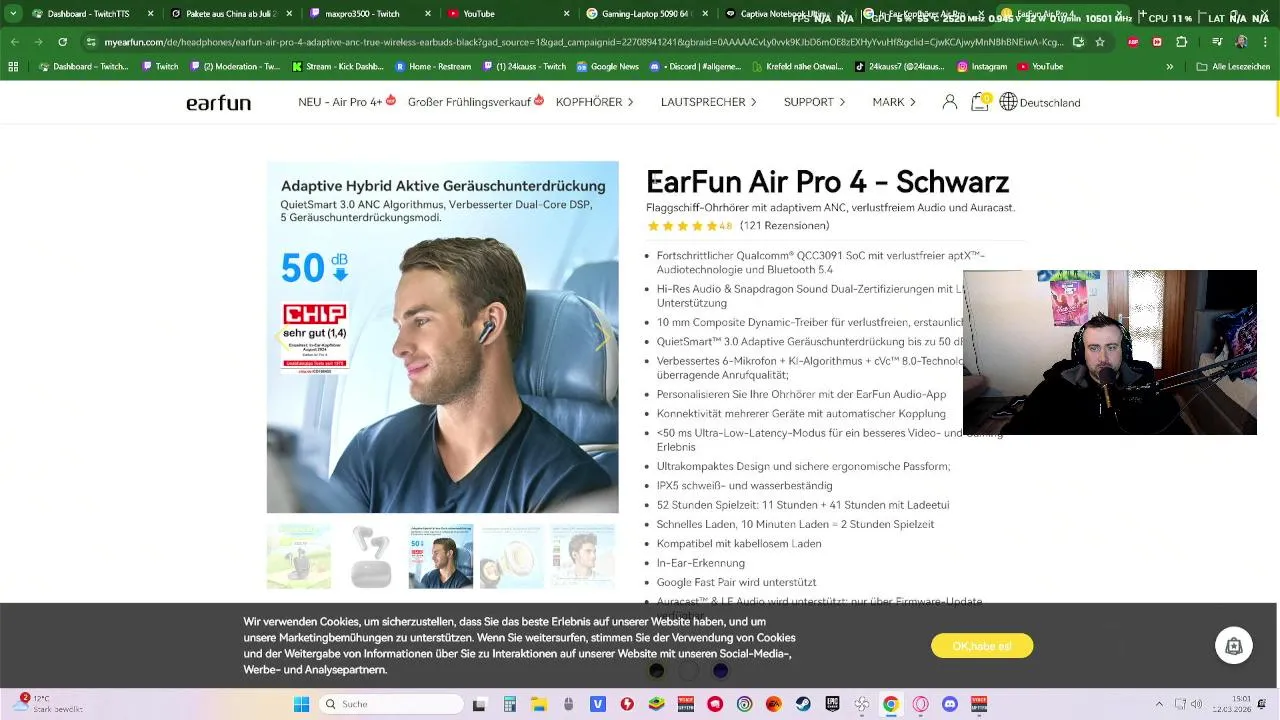
Task: Switch to Pakete aus China tab
Action: (x=230, y=14)
